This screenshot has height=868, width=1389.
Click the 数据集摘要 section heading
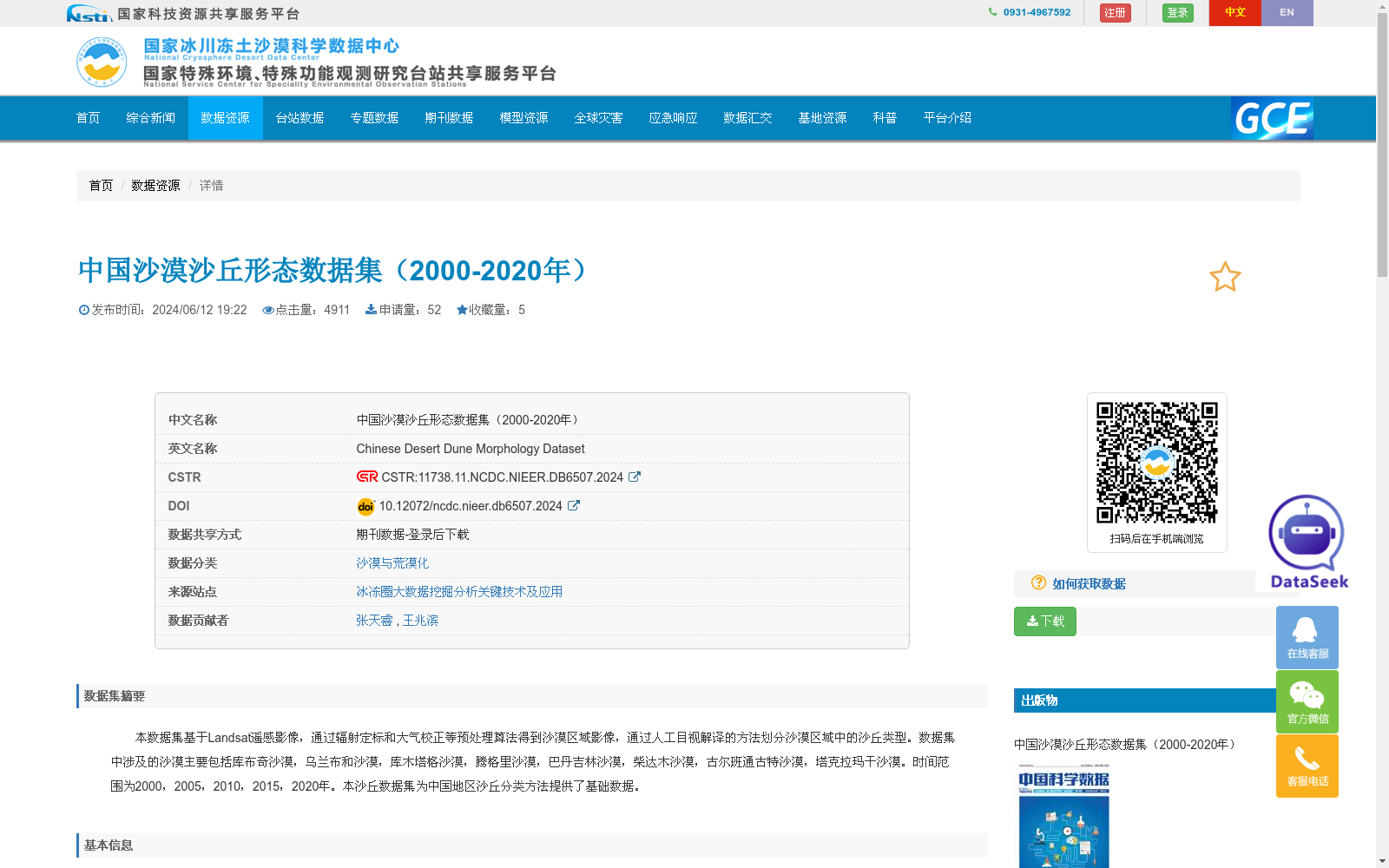(x=115, y=696)
